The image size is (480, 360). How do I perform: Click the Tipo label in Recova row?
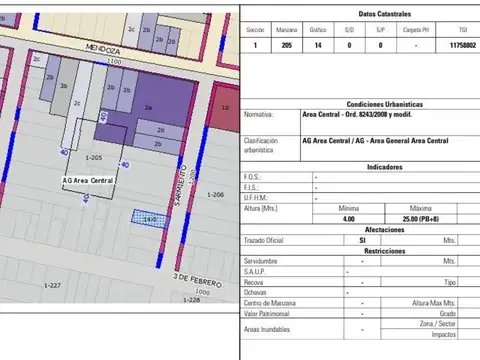pos(450,282)
